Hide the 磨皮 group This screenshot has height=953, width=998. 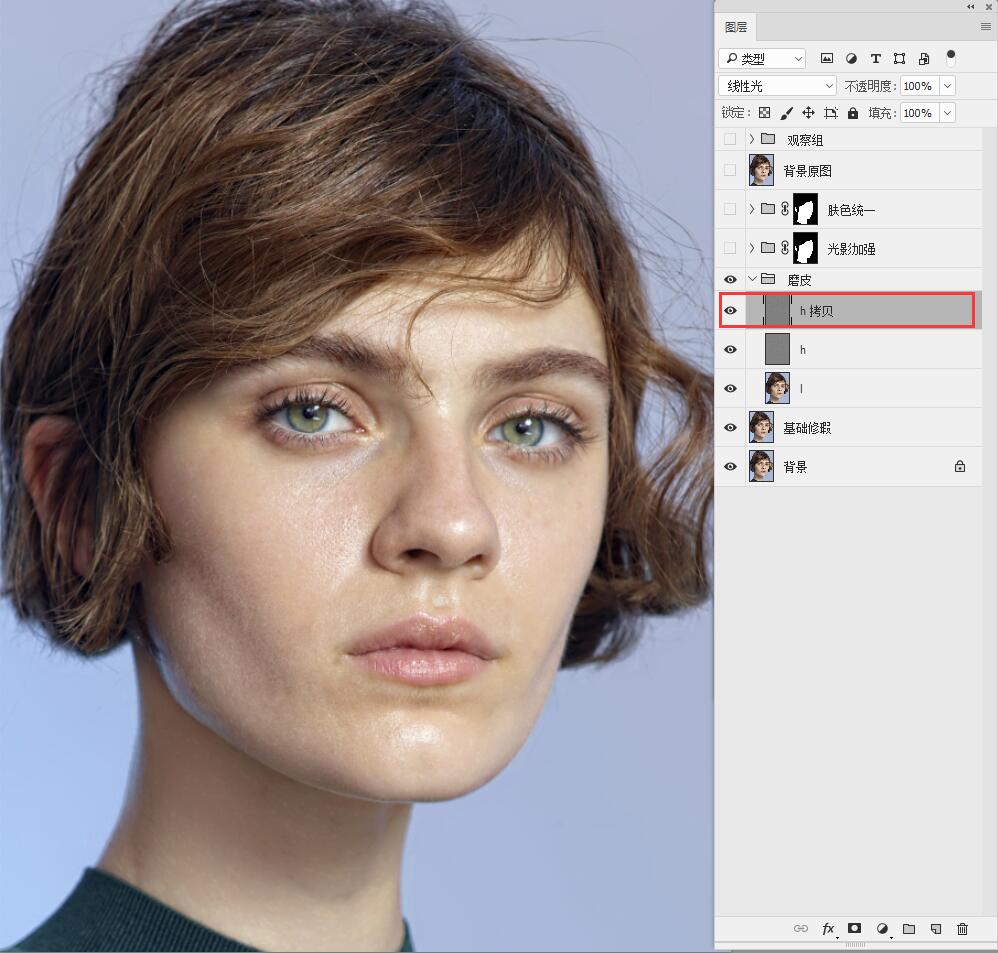pyautogui.click(x=731, y=279)
